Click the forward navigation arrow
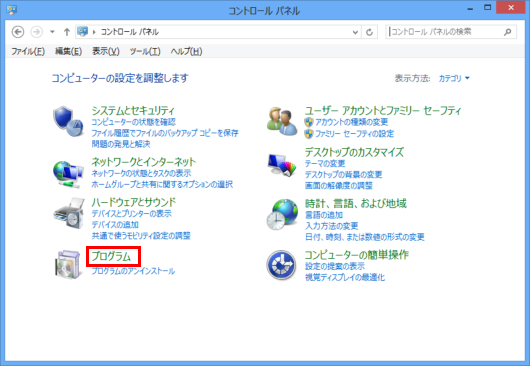The image size is (530, 366). point(37,32)
